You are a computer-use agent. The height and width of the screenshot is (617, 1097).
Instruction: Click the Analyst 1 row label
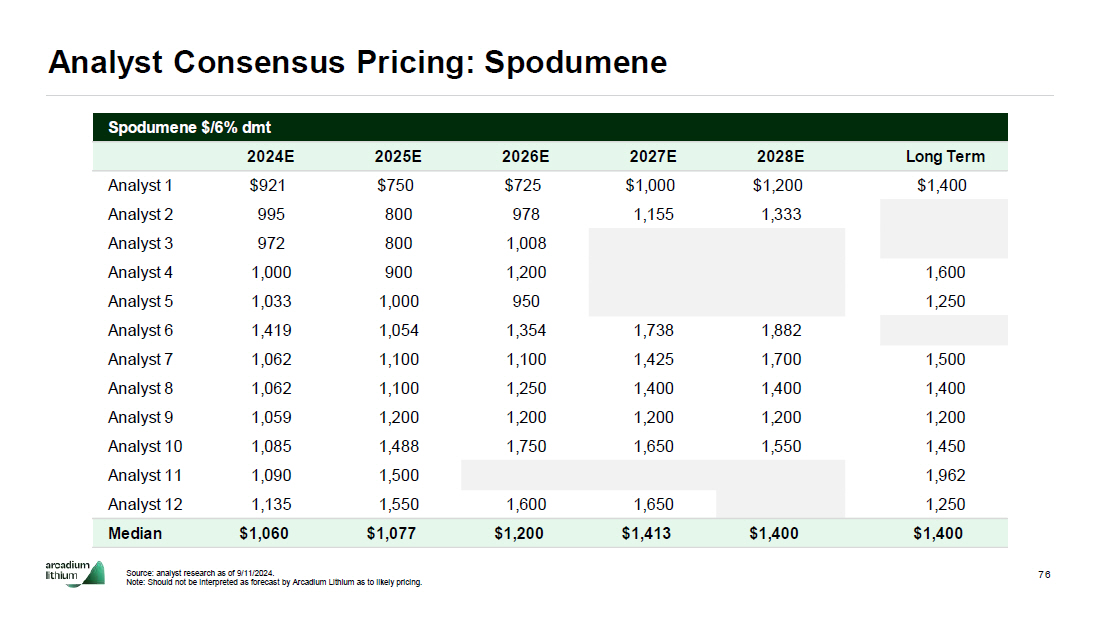tap(140, 185)
